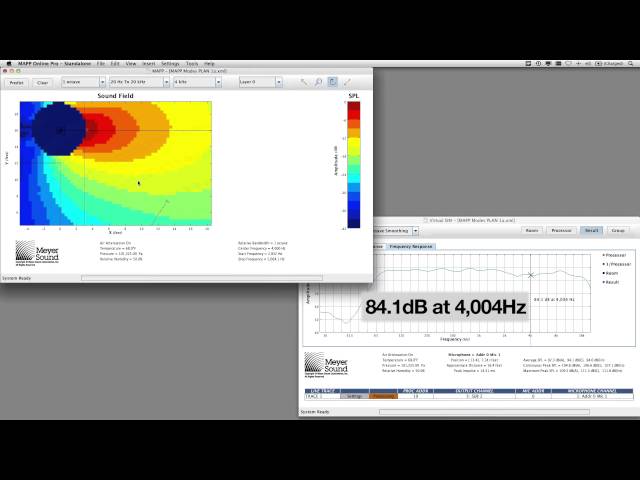Switch to the Frequency Response tab
The image size is (640, 480).
click(411, 247)
